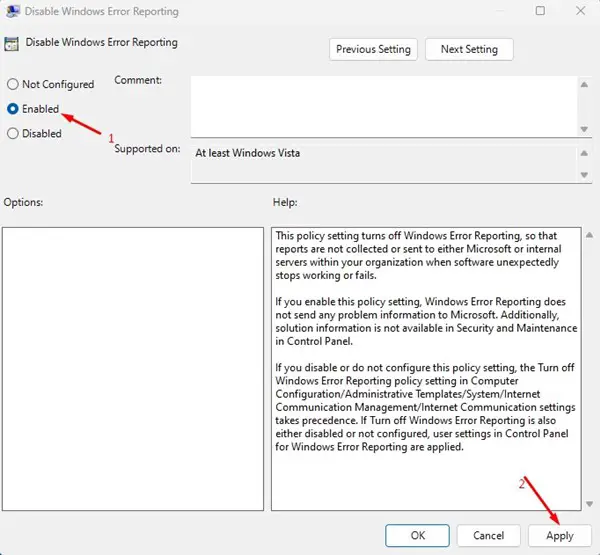
Task: Maximize the policy dialog window
Action: point(540,11)
